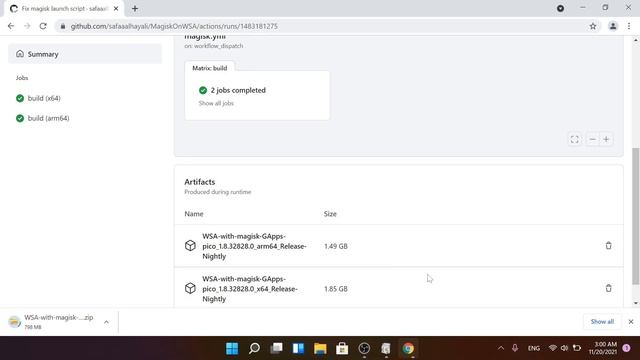The image size is (640, 360).
Task: Click Chrome recording indicator icon near window controls
Action: (560, 8)
